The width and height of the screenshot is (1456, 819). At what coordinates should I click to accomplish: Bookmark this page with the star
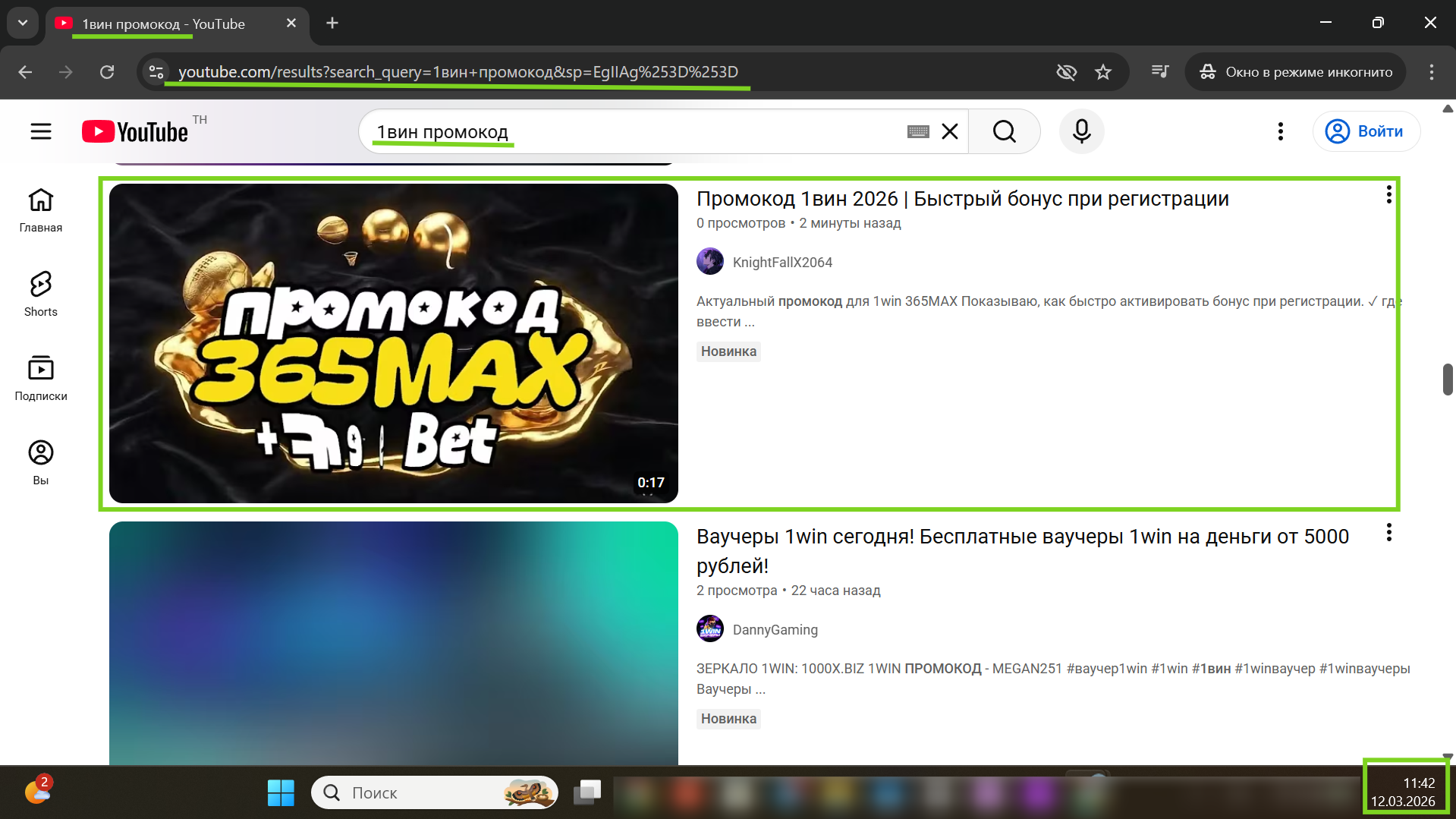coord(1103,72)
